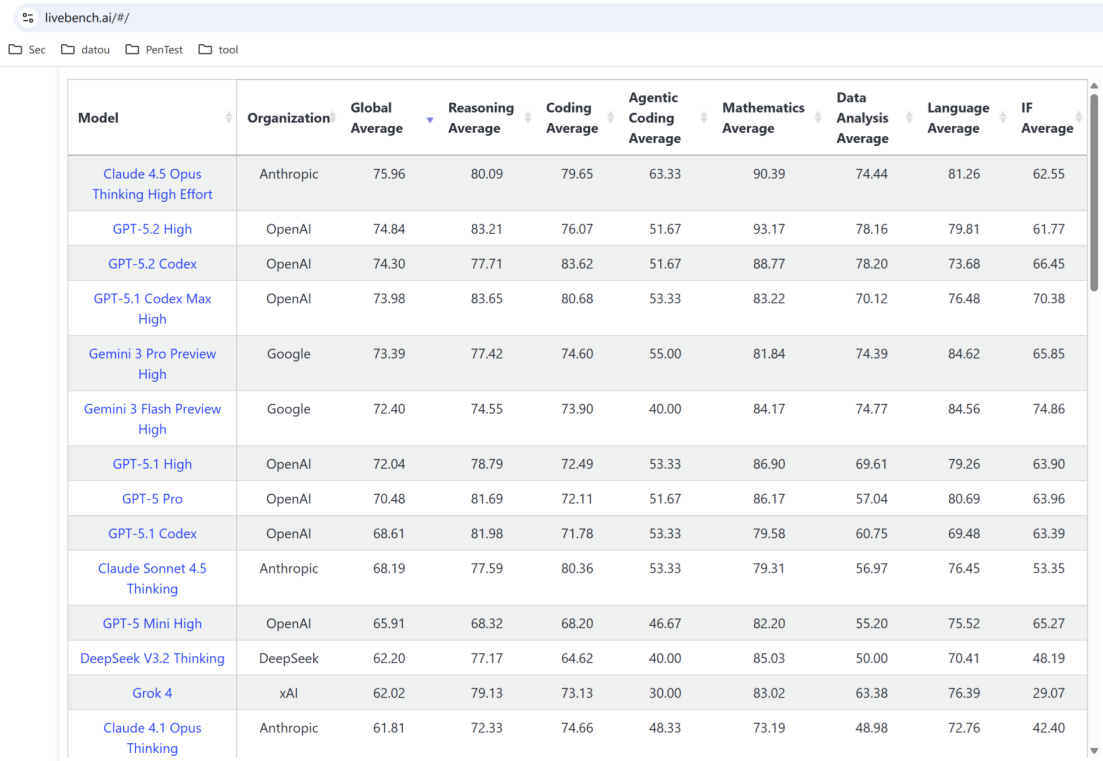Sort by Coding Average arrows

coord(611,117)
